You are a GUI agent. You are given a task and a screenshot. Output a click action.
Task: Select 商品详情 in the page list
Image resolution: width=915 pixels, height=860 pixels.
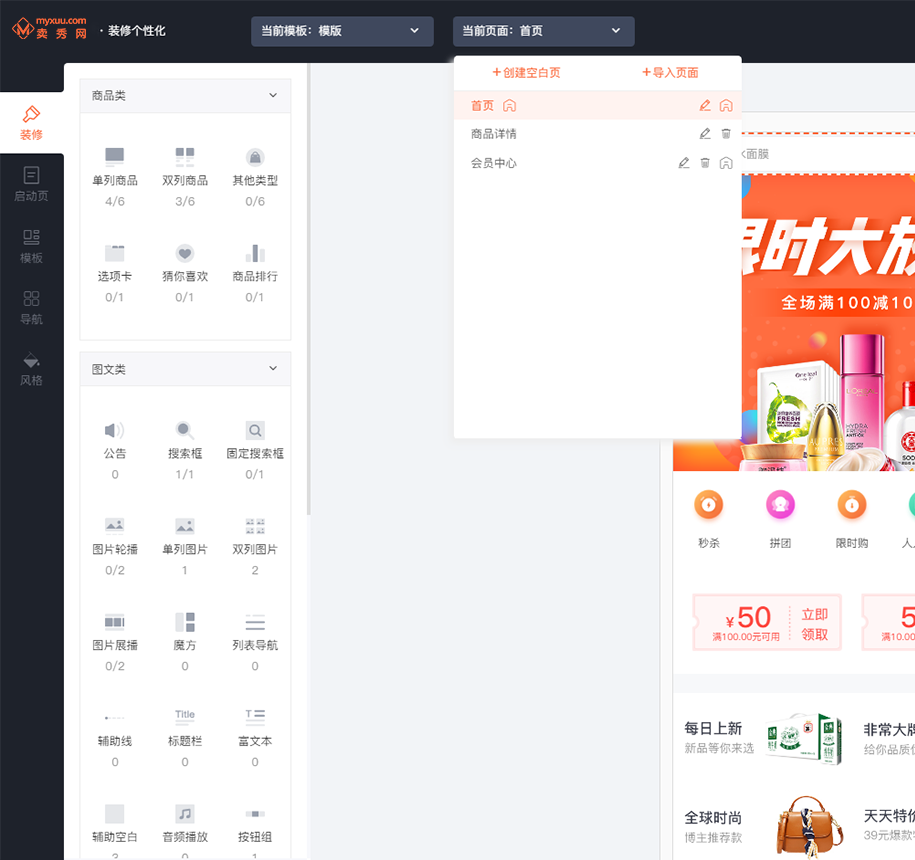tap(598, 134)
